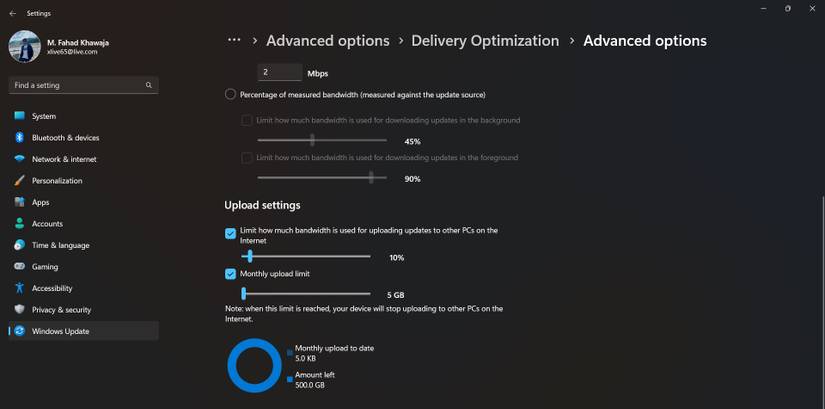The image size is (825, 409).
Task: Select the Network & internet icon
Action: tap(19, 159)
